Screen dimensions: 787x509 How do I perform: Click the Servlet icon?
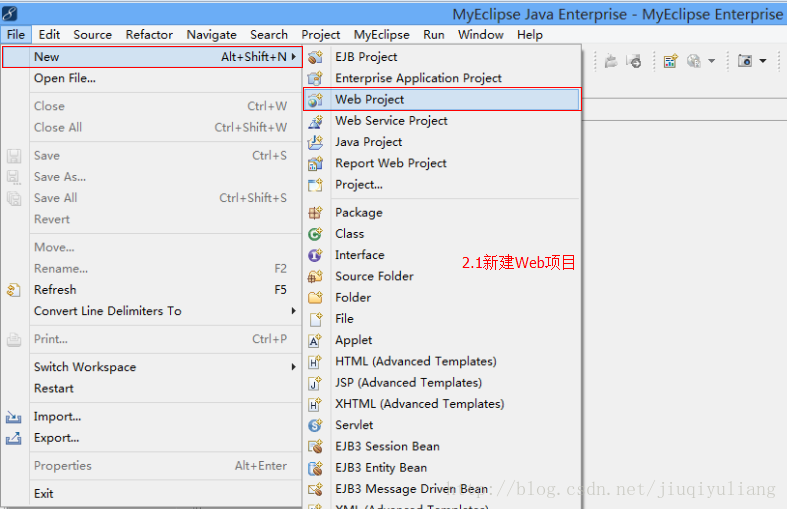(315, 425)
